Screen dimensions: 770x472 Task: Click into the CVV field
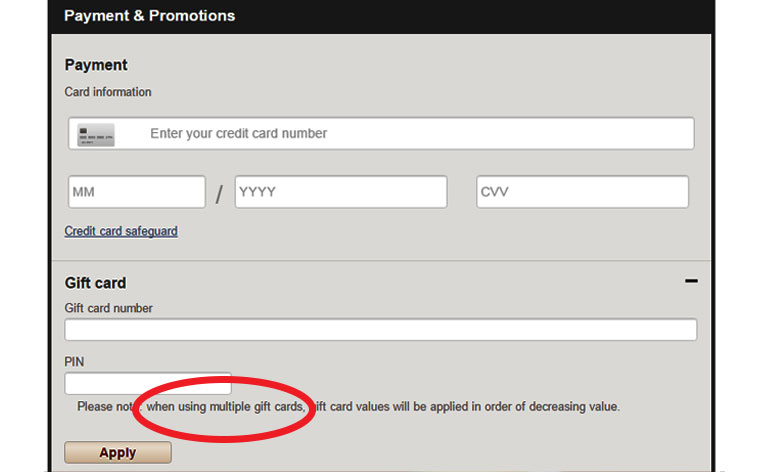click(x=582, y=192)
